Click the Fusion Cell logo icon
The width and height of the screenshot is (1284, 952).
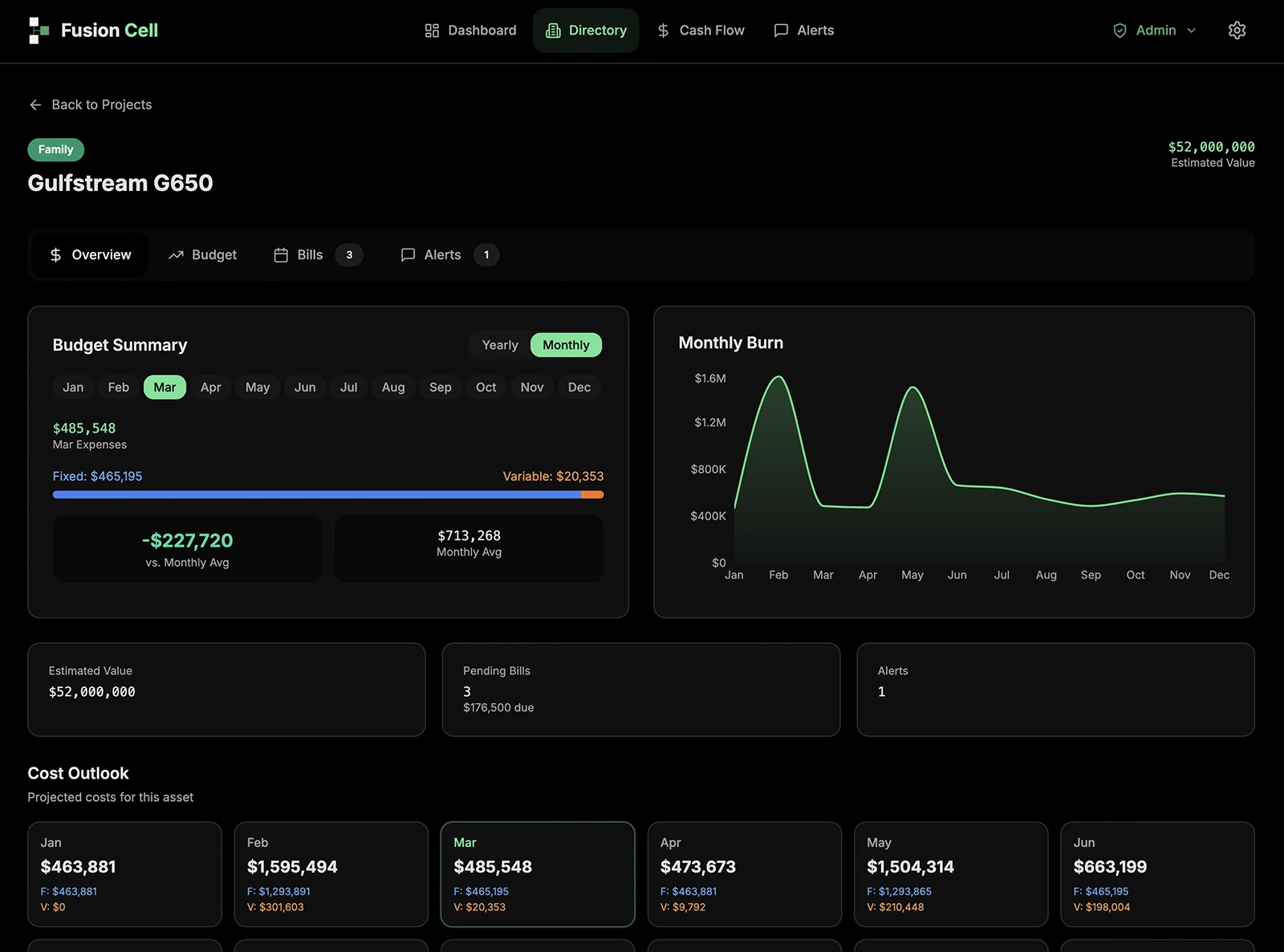coord(39,31)
